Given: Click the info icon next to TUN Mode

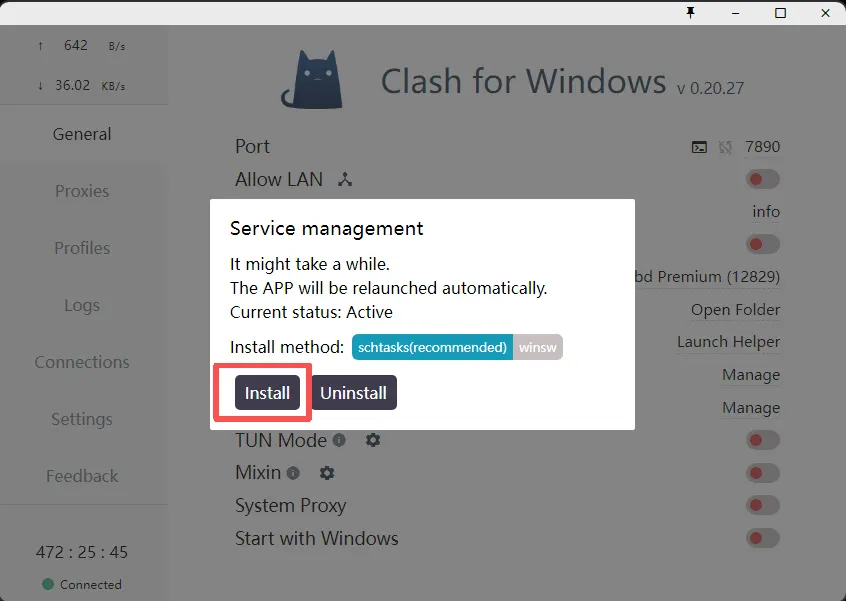Looking at the screenshot, I should tap(339, 440).
